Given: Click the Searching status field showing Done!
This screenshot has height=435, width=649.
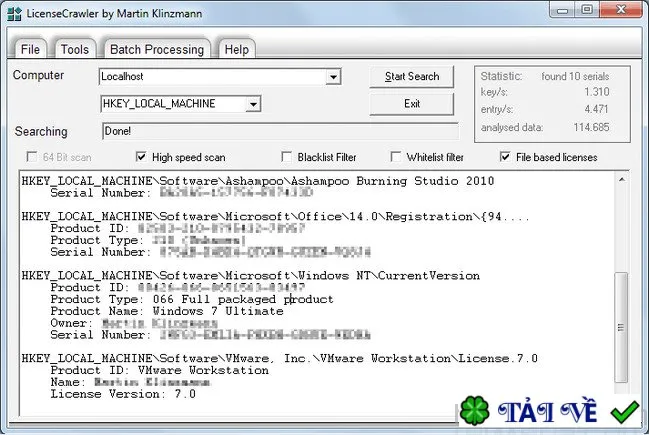Looking at the screenshot, I should pyautogui.click(x=280, y=131).
